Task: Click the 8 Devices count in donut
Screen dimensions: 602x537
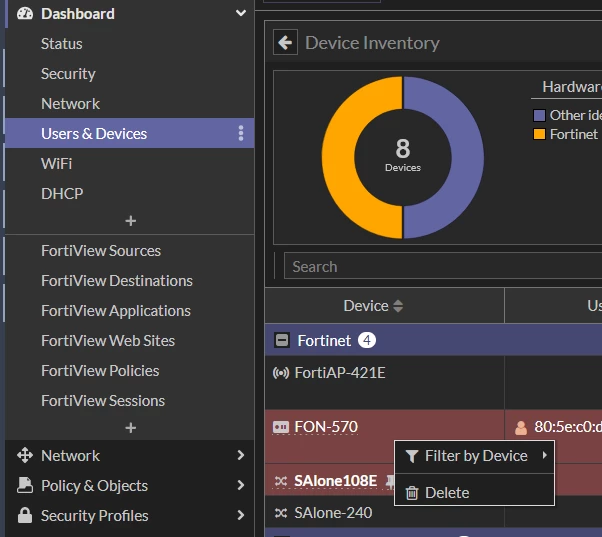Action: pyautogui.click(x=403, y=155)
